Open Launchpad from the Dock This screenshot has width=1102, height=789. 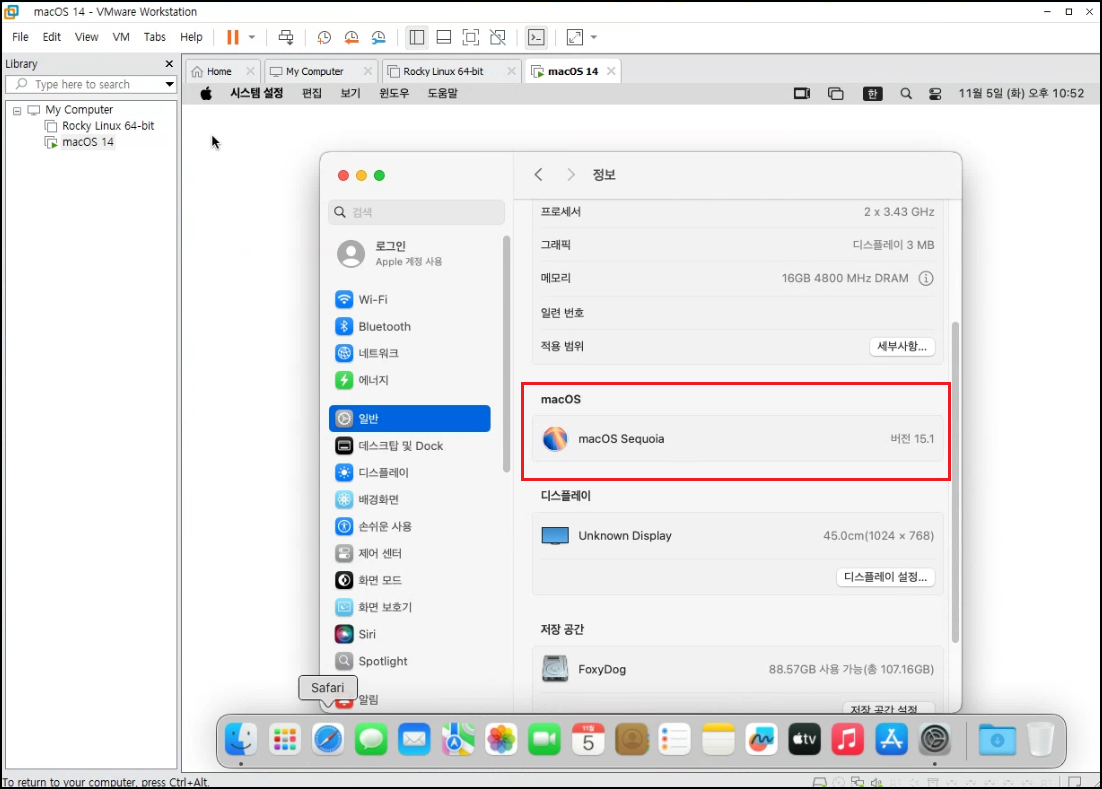(285, 739)
